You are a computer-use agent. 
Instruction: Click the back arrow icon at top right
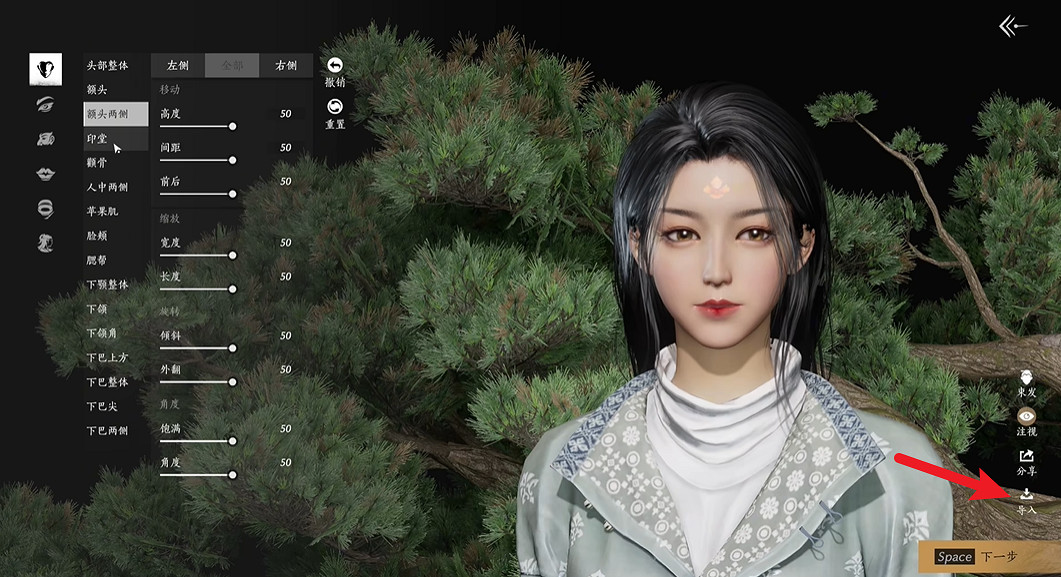(x=1013, y=26)
